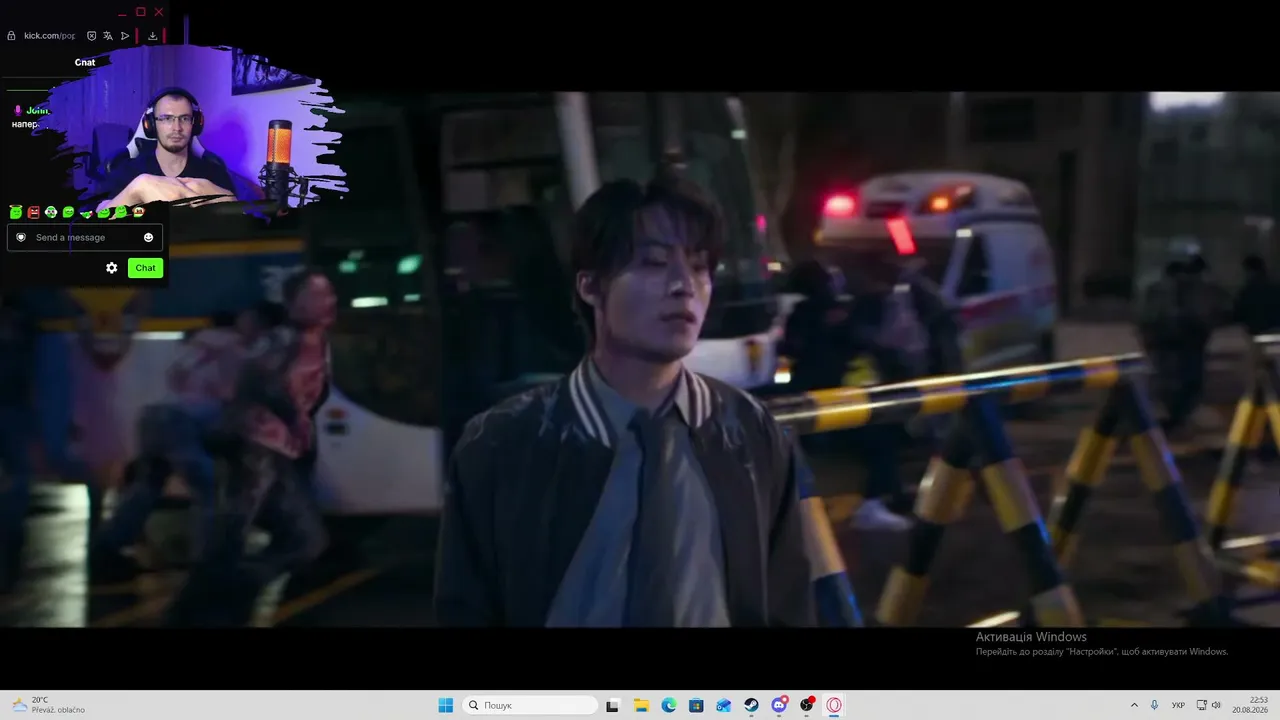The image size is (1280, 720).
Task: Open network settings from the system tray
Action: [1202, 705]
